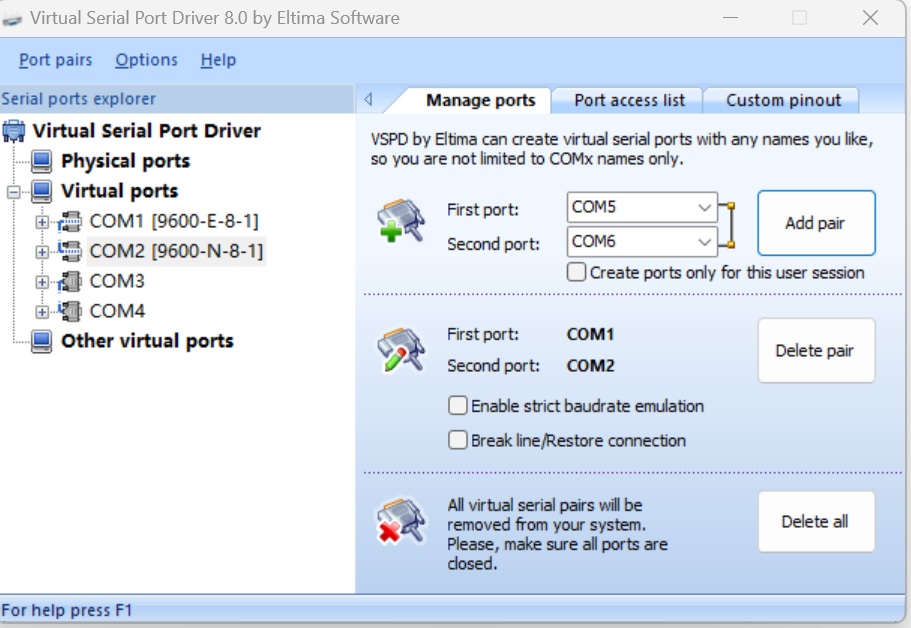Collapse the Virtual ports tree node

tap(14, 192)
